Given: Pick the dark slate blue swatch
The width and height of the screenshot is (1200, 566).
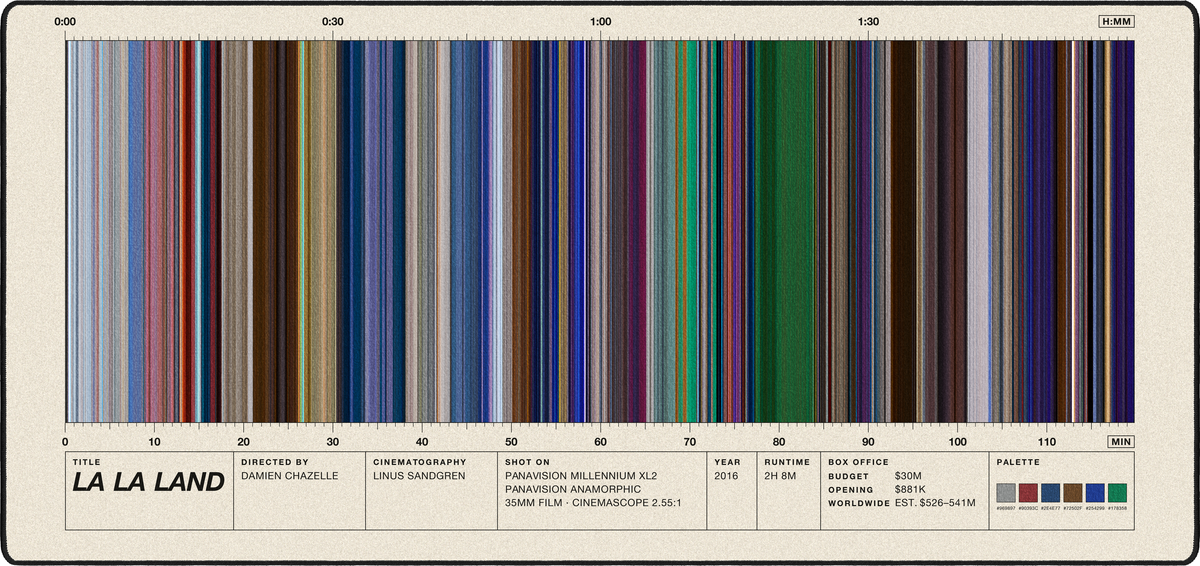Looking at the screenshot, I should tap(1051, 492).
